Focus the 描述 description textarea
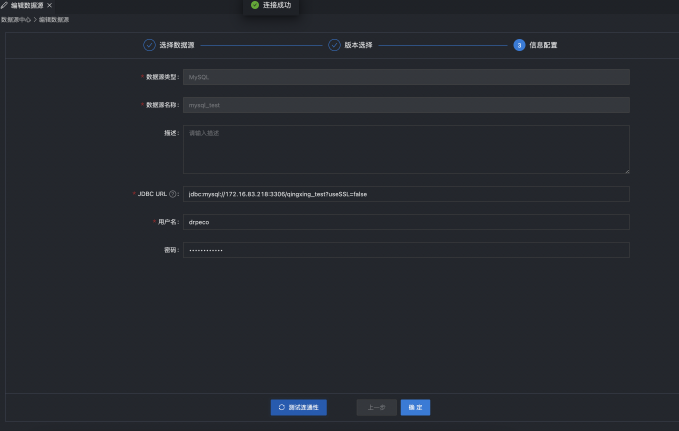The image size is (679, 431). point(406,149)
